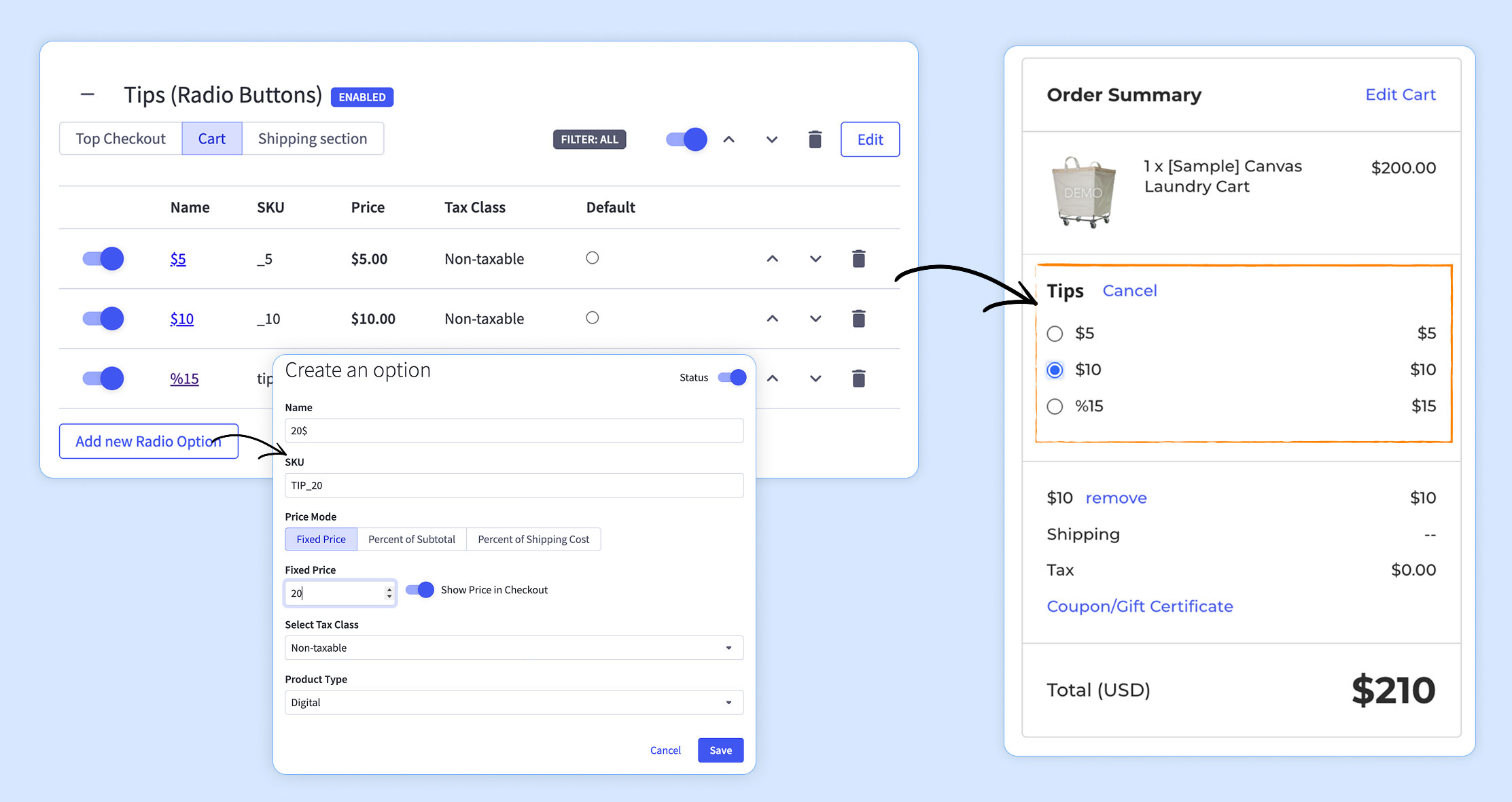This screenshot has width=1512, height=802.
Task: Open the Select Tax Class dropdown
Action: tap(514, 648)
